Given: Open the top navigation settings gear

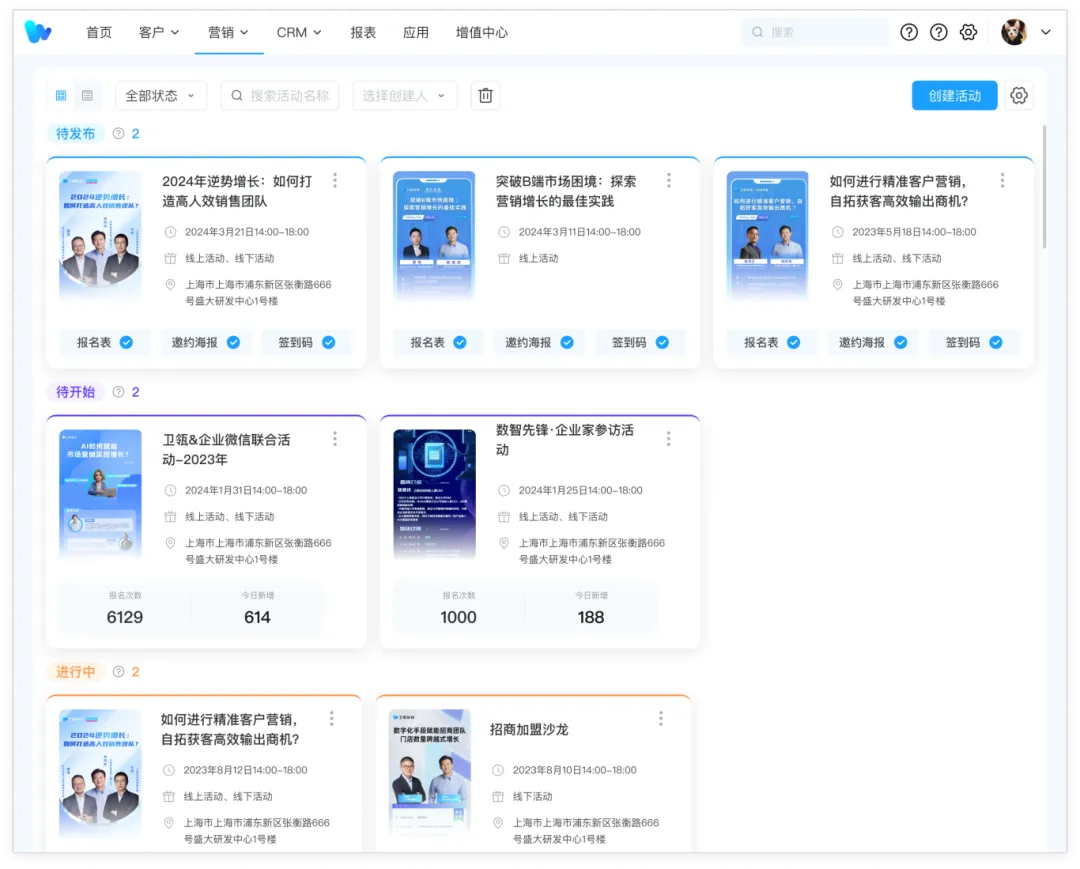Looking at the screenshot, I should click(x=967, y=32).
